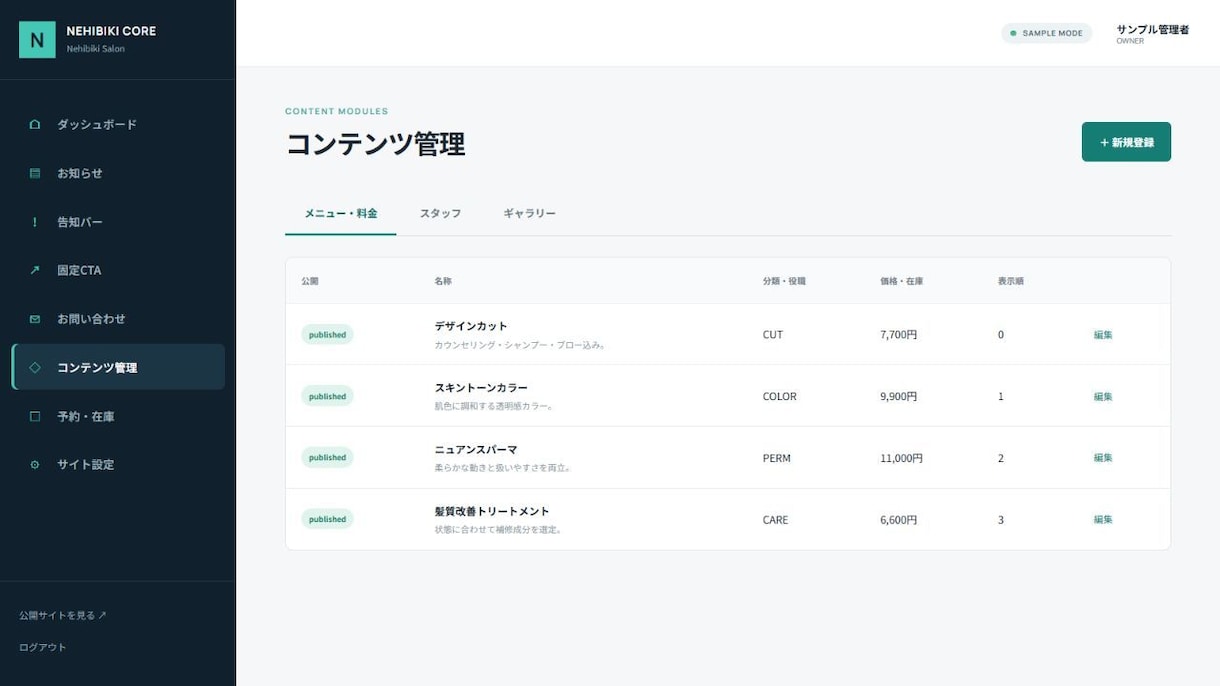Image resolution: width=1220 pixels, height=686 pixels.
Task: Click the サンプル管理者 owner profile
Action: pyautogui.click(x=1152, y=34)
